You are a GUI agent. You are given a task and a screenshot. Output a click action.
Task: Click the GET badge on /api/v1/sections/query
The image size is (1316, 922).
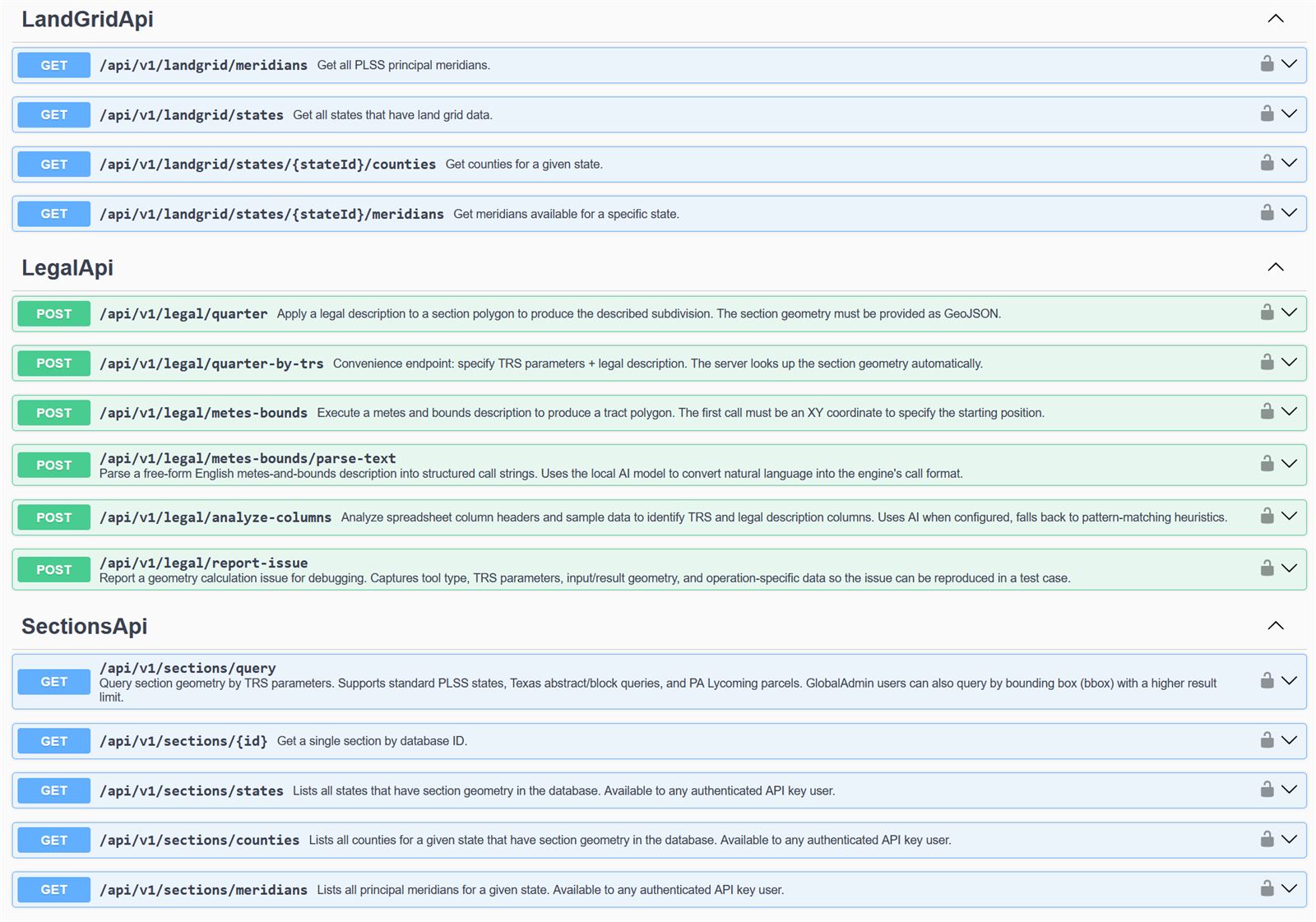coord(53,681)
